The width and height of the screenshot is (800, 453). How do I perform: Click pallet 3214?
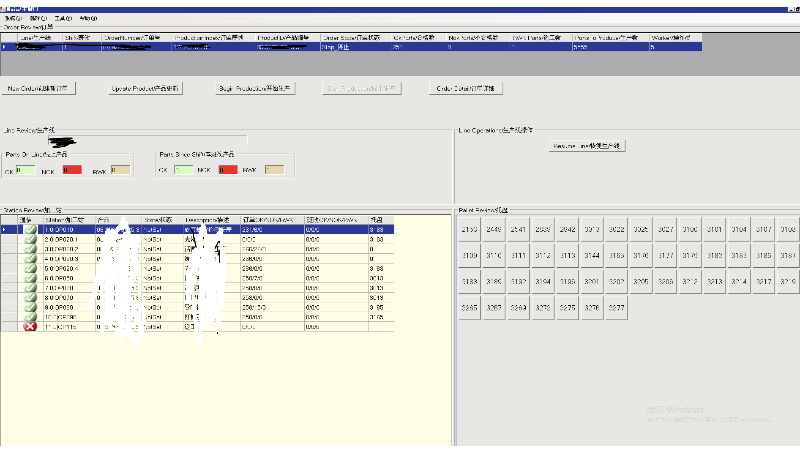[739, 282]
